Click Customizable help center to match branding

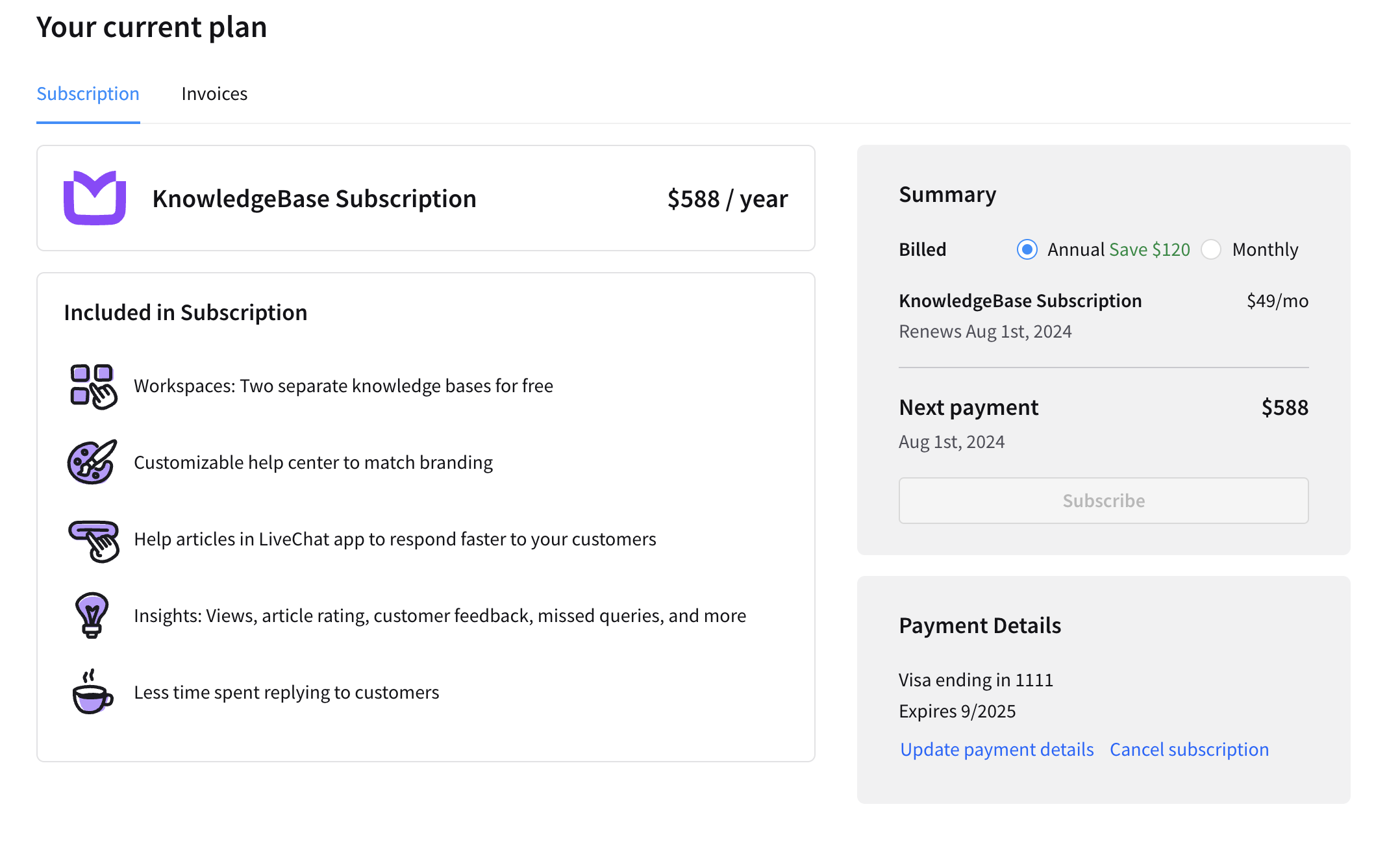click(x=313, y=462)
